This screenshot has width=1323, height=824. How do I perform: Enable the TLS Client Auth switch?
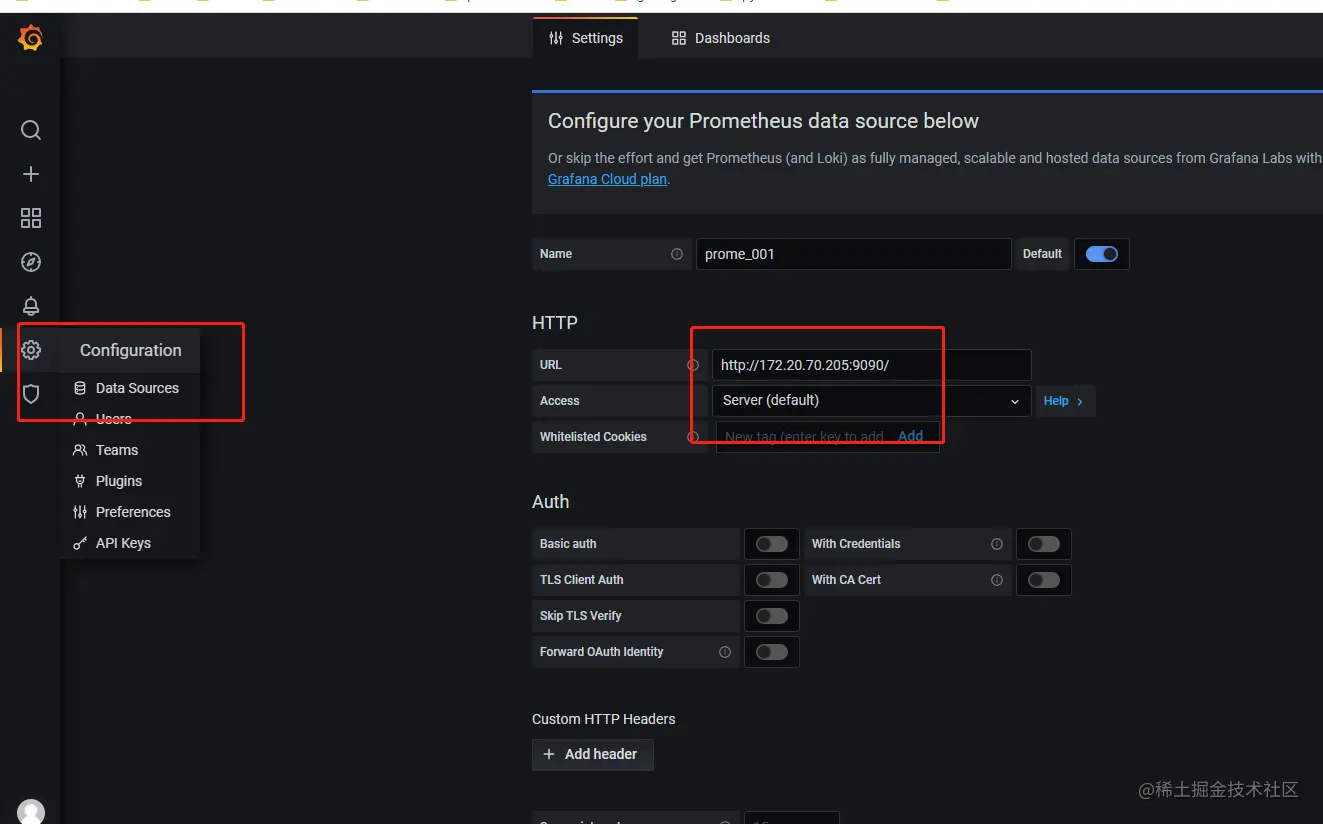point(772,580)
